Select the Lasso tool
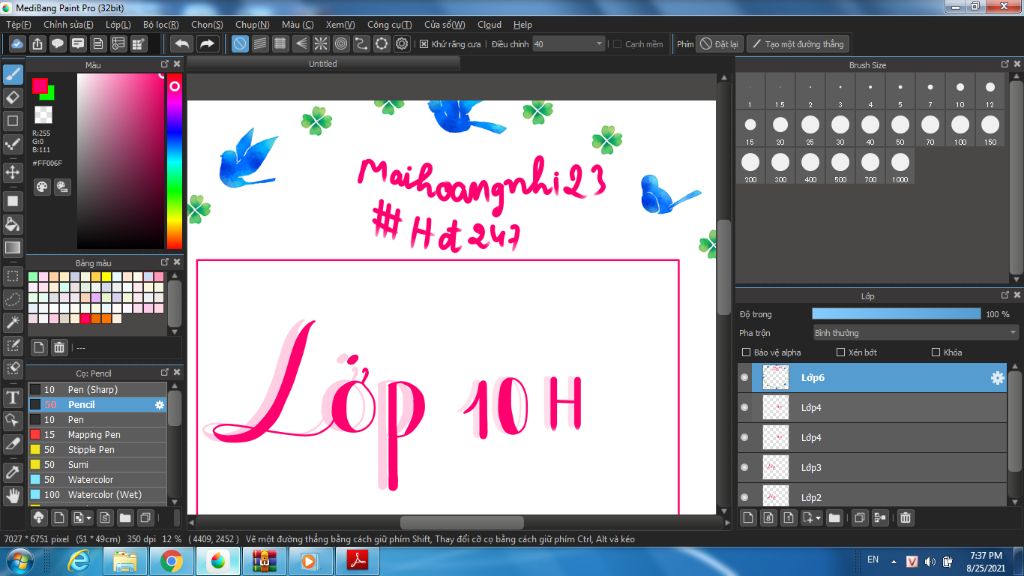 [x=12, y=299]
